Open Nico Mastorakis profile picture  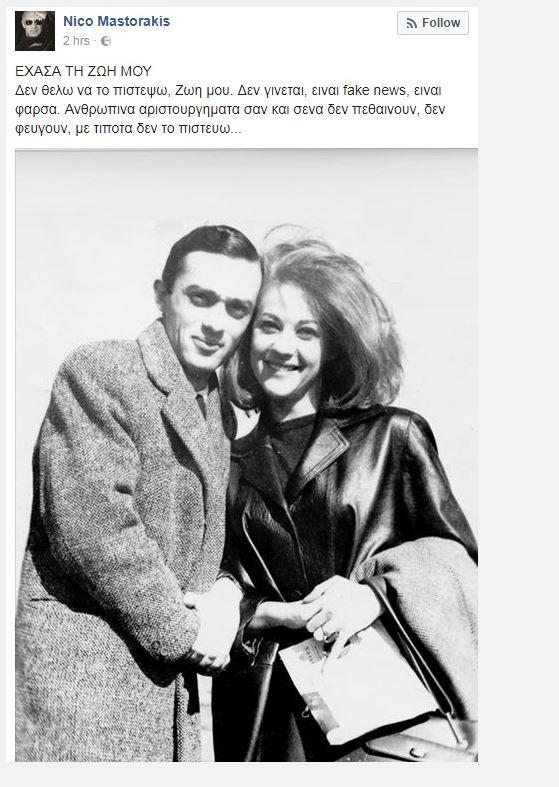35,31
